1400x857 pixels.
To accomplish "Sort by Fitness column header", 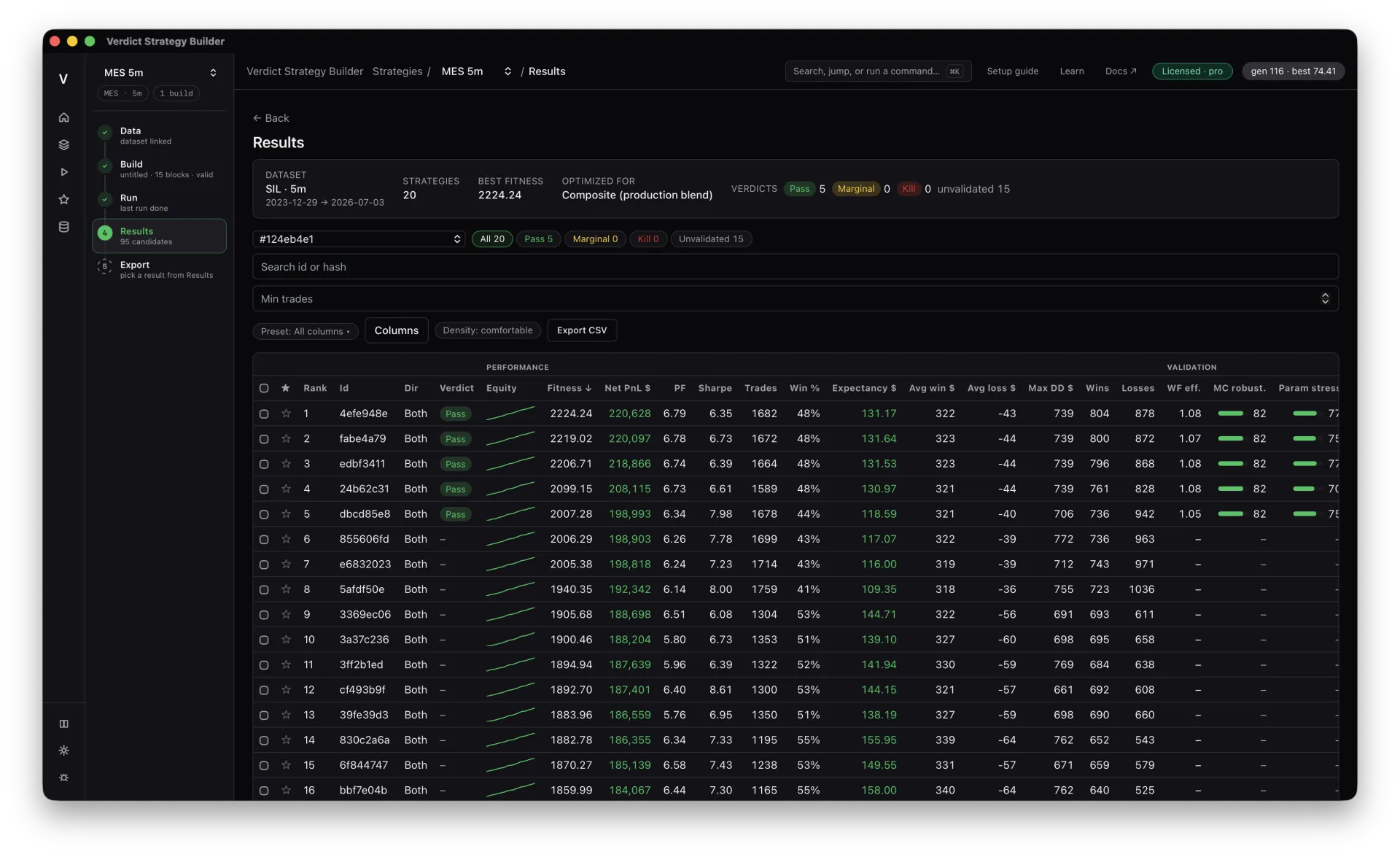I will 569,388.
